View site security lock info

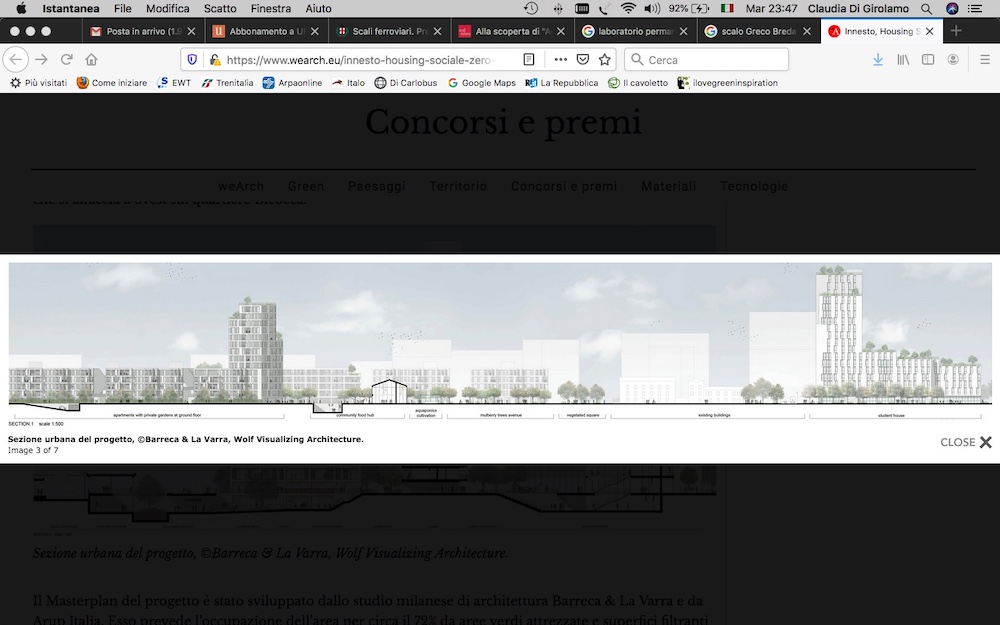215,60
